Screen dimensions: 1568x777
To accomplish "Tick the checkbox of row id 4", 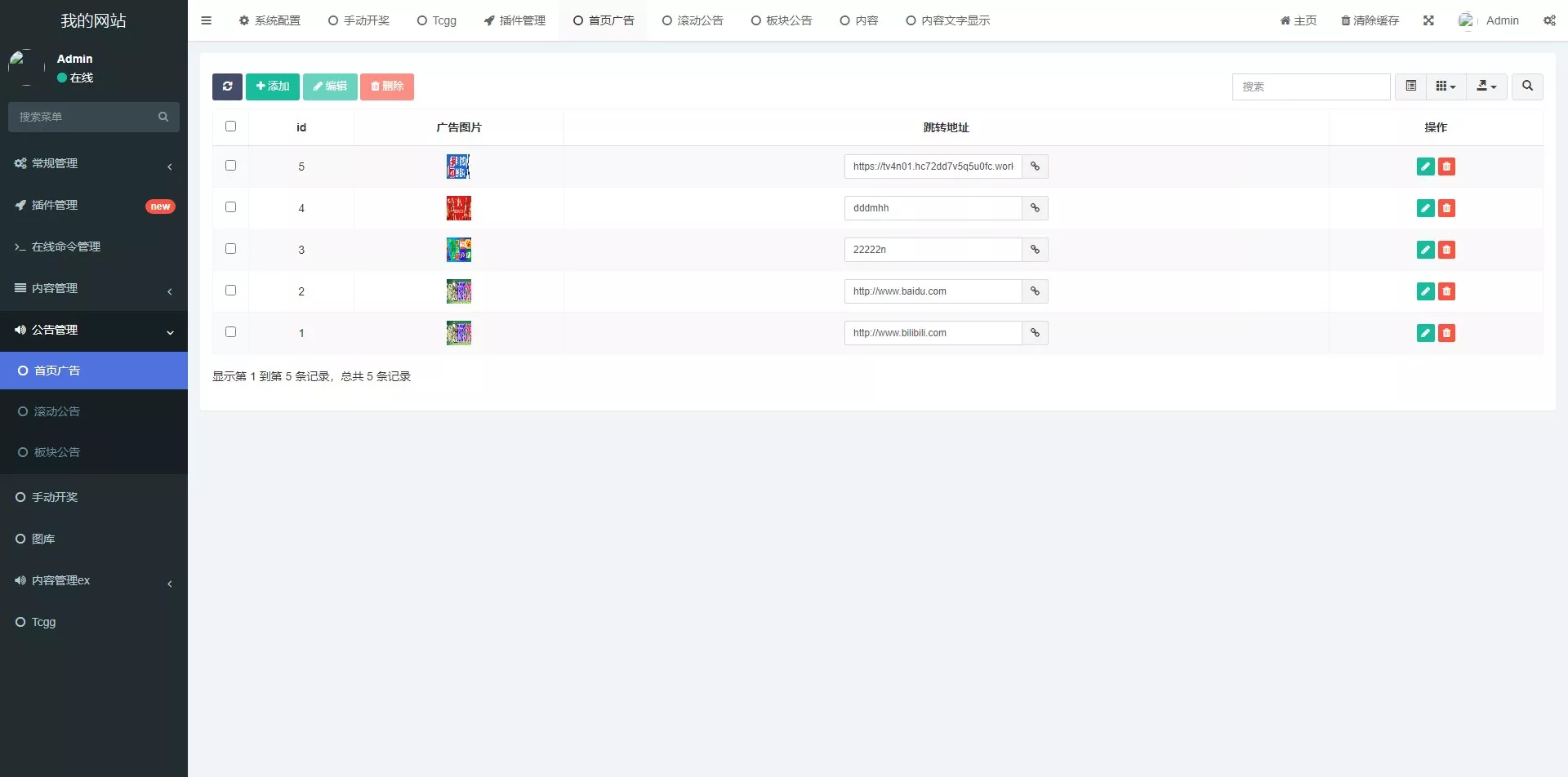I will (x=230, y=206).
